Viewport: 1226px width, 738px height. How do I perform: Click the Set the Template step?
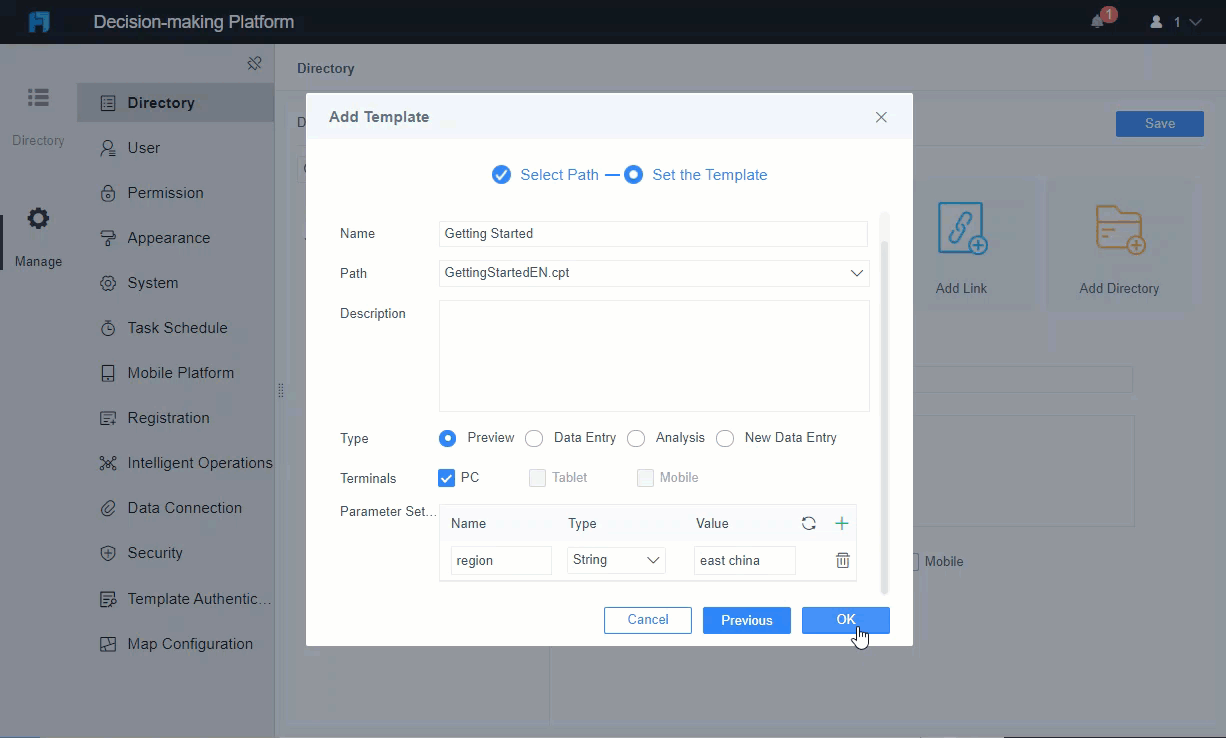pyautogui.click(x=696, y=175)
